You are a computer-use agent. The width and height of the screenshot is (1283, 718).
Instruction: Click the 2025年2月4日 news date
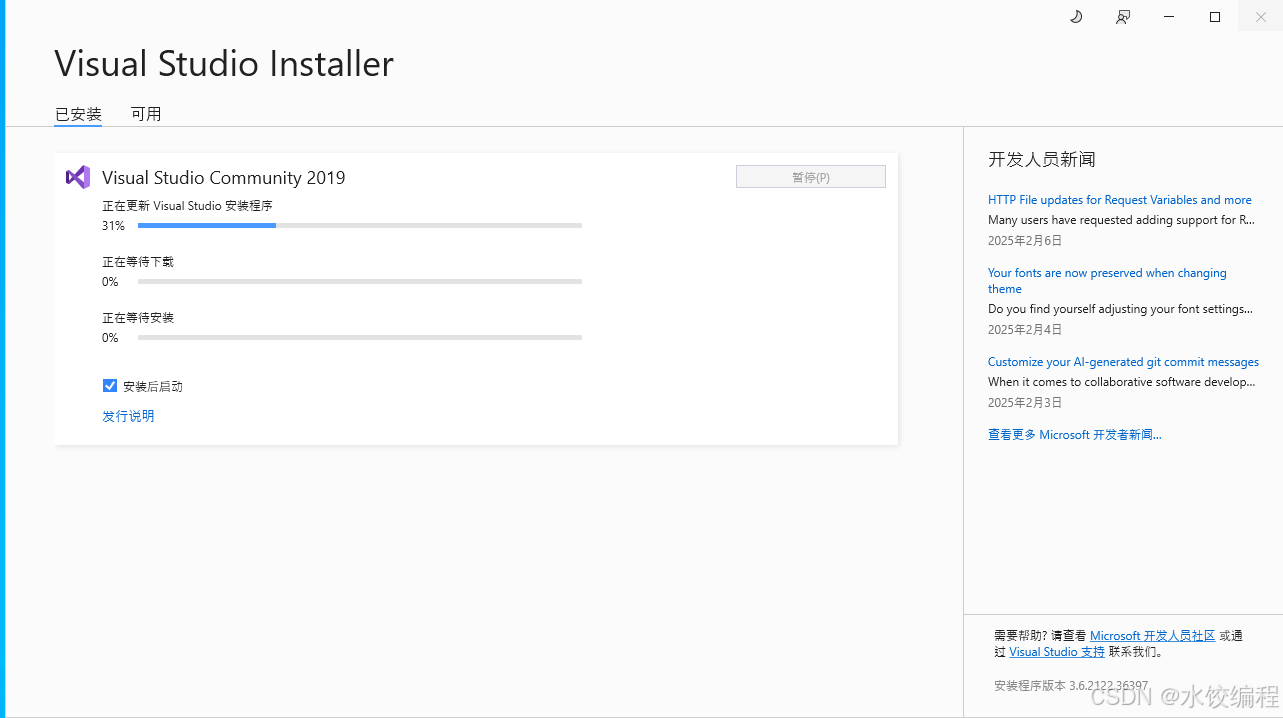(1025, 330)
